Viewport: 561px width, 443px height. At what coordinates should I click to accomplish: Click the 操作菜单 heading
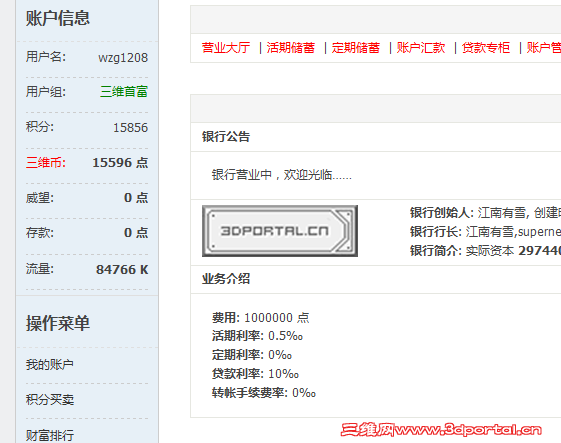tap(58, 323)
